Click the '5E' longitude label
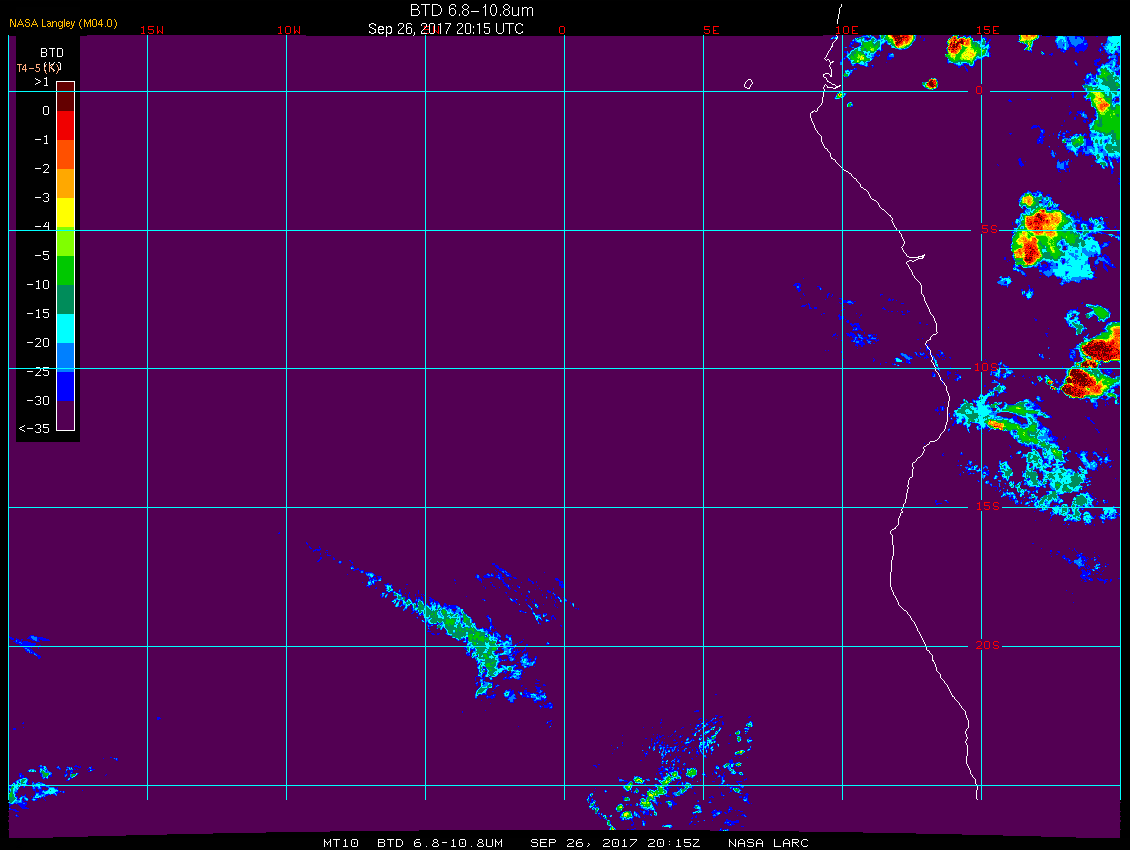 (x=711, y=30)
